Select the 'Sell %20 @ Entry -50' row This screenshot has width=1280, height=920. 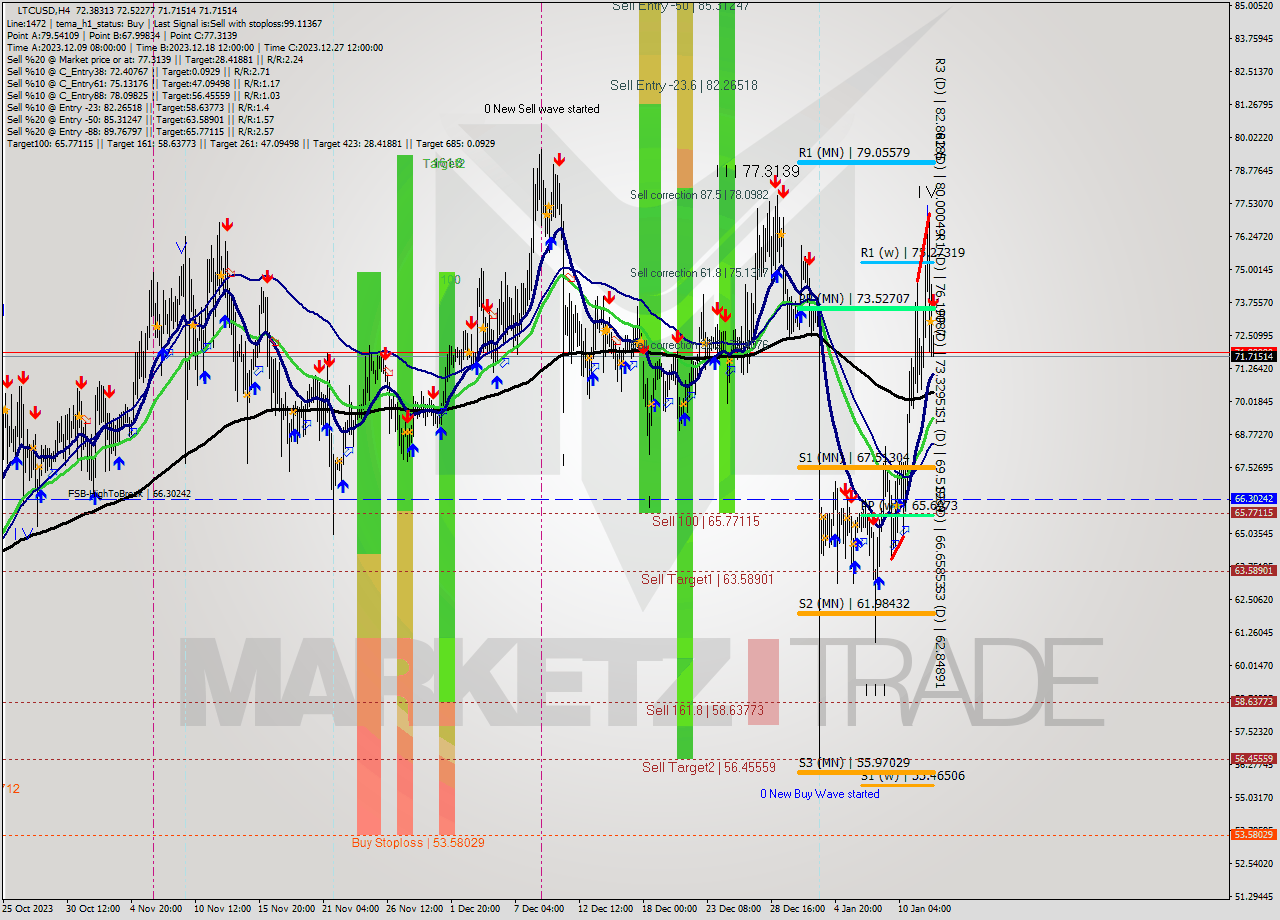(141, 119)
